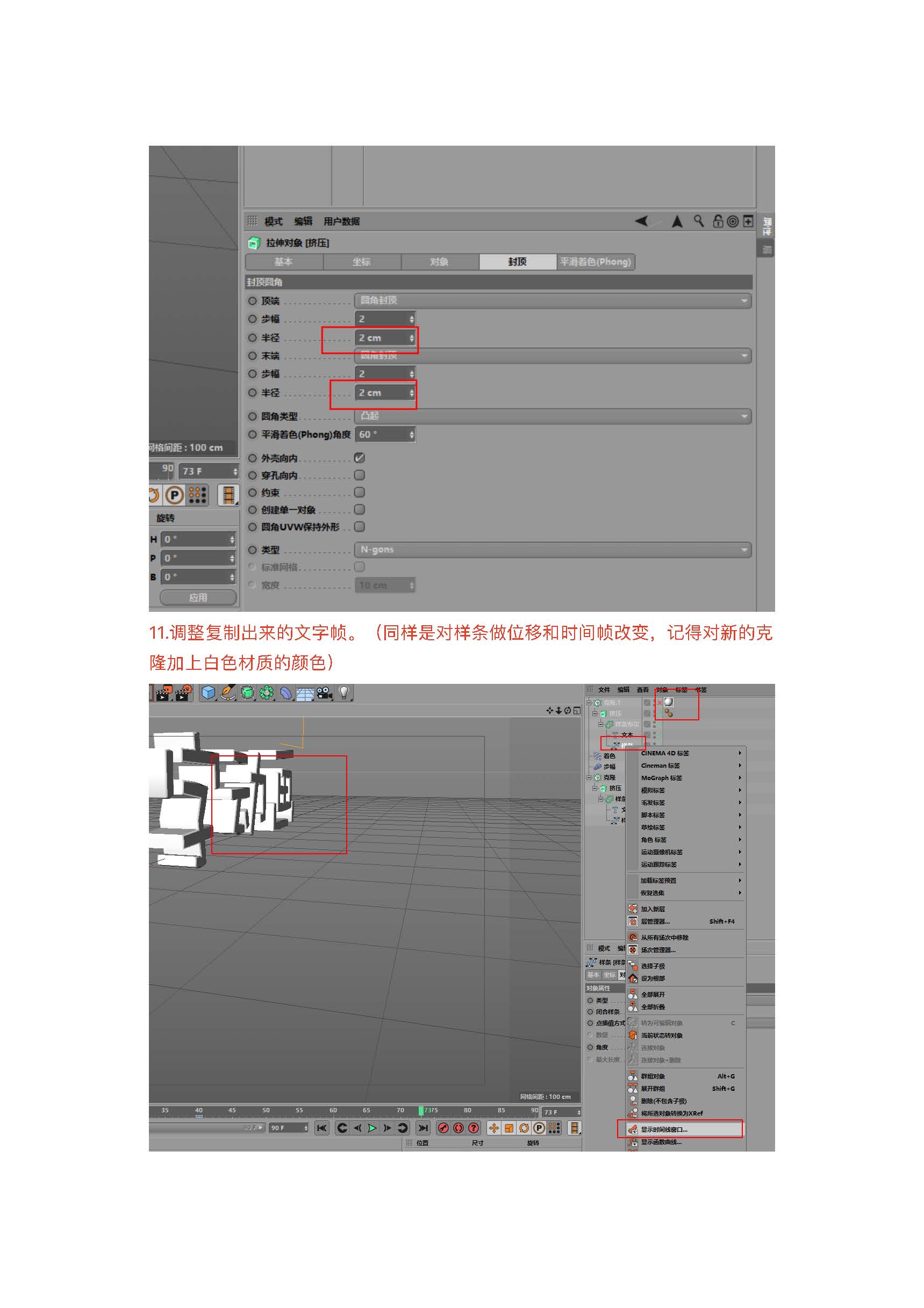Collapse the 克隆.1 object tree node

pyautogui.click(x=589, y=703)
